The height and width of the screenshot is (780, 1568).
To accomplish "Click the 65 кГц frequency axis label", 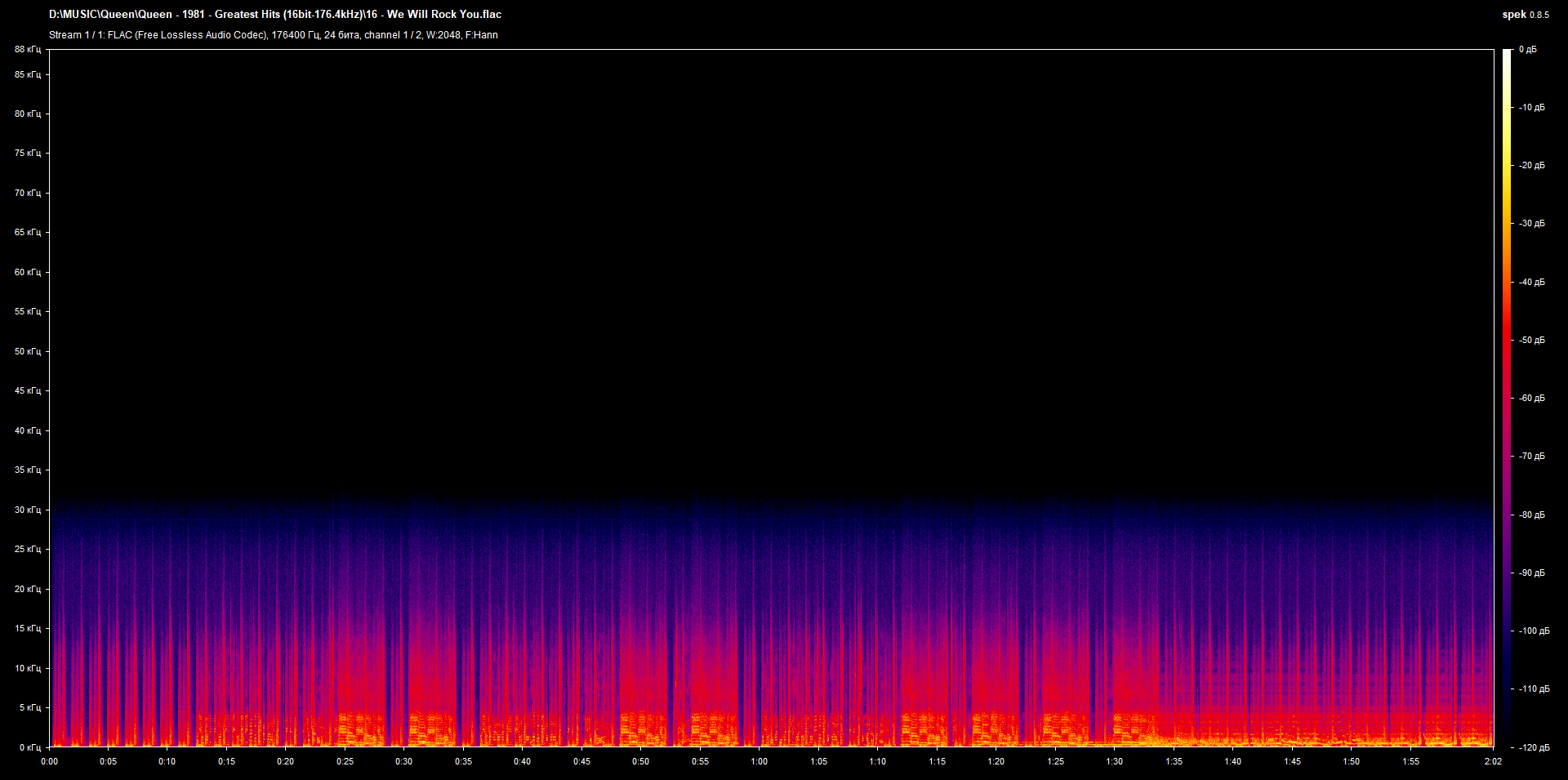I will pos(28,232).
